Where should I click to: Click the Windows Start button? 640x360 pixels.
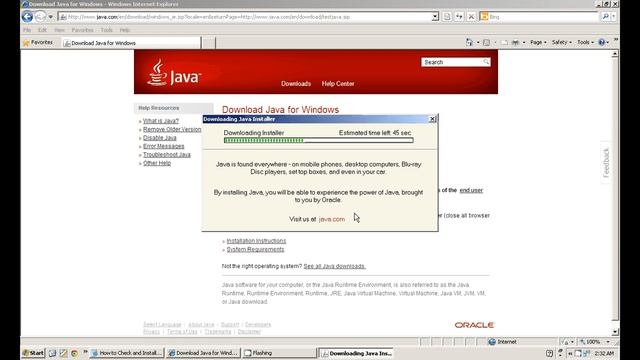coord(33,353)
